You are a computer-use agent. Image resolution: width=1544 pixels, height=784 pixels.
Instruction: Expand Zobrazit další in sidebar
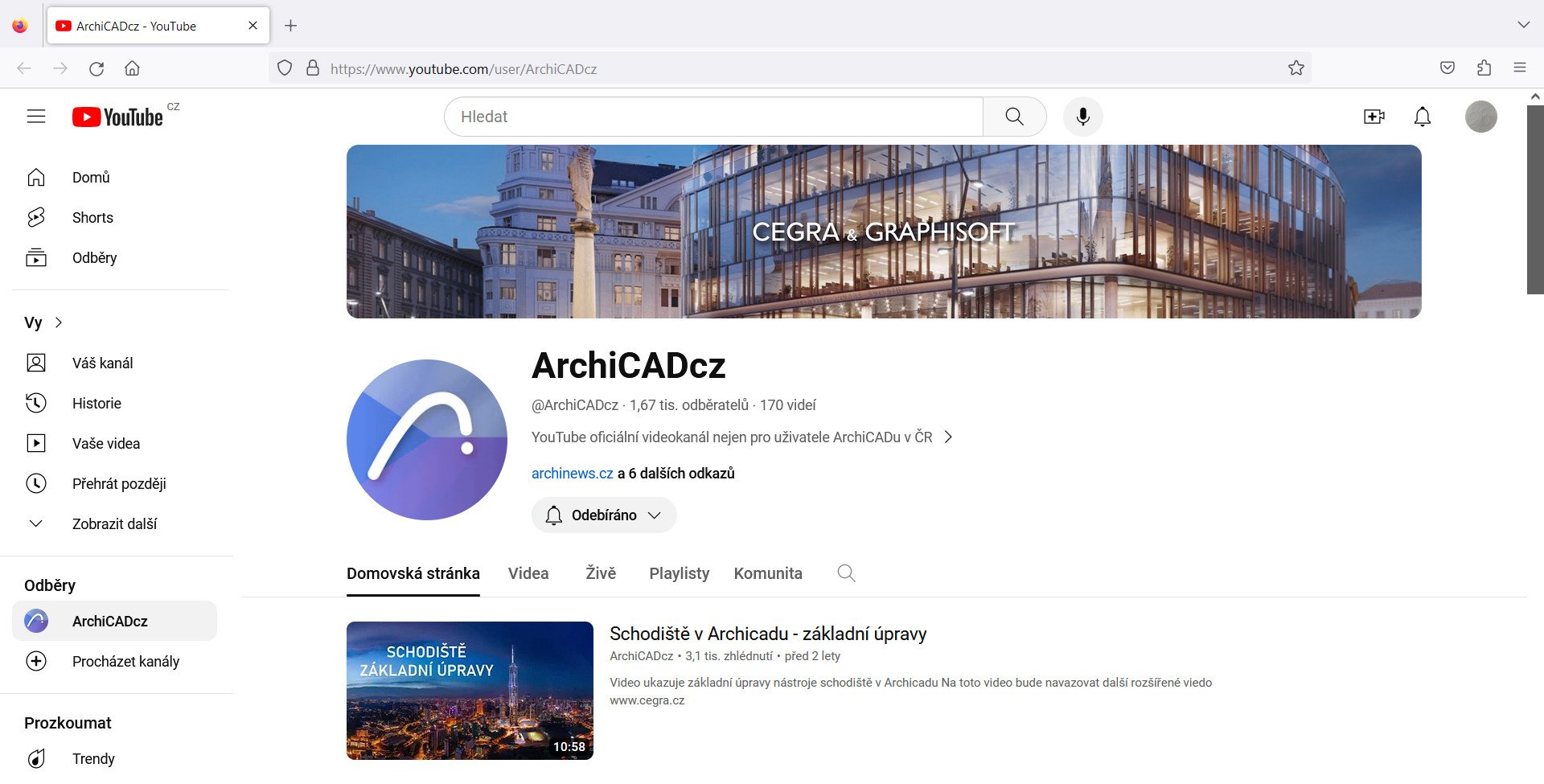click(x=114, y=524)
